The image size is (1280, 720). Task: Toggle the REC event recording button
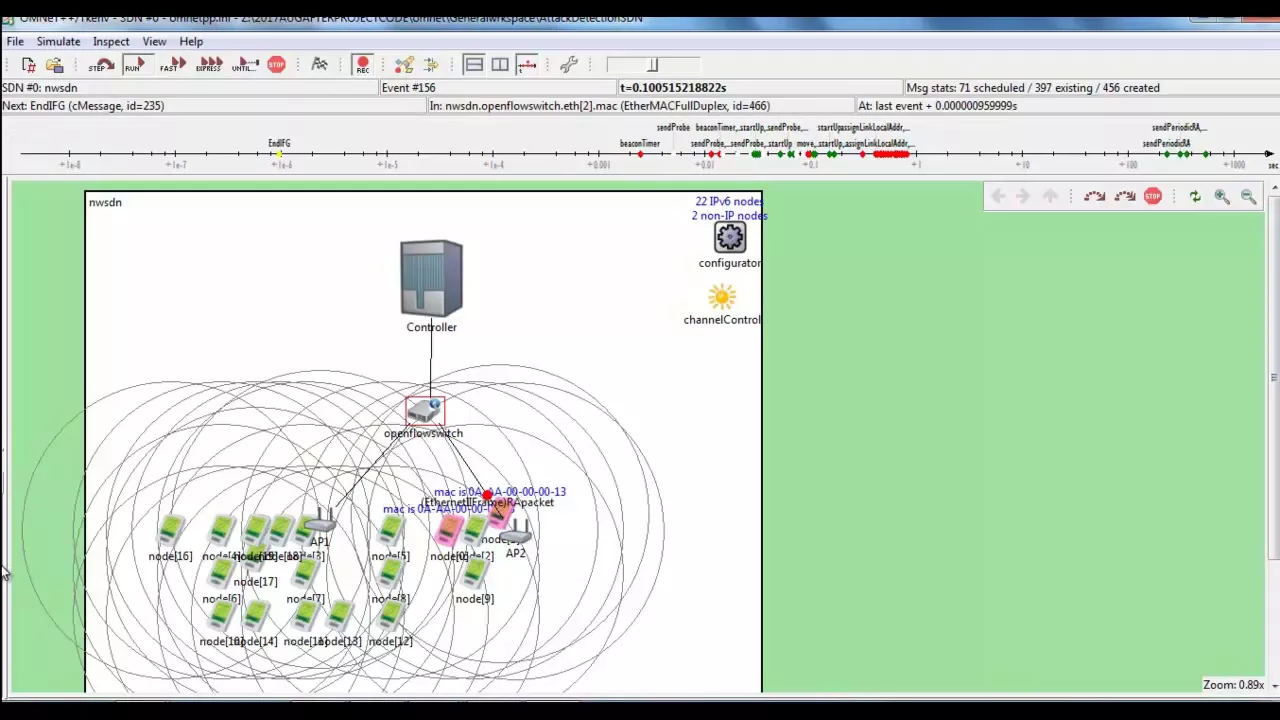tap(363, 65)
